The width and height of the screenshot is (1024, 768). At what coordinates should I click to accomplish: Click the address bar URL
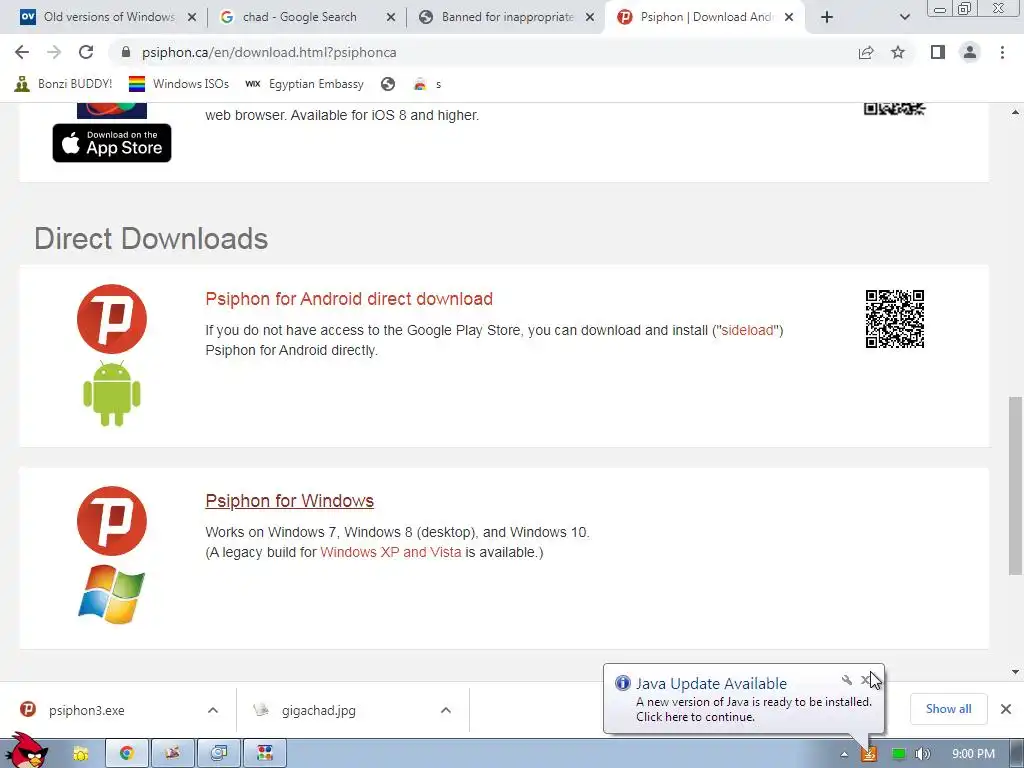[269, 52]
